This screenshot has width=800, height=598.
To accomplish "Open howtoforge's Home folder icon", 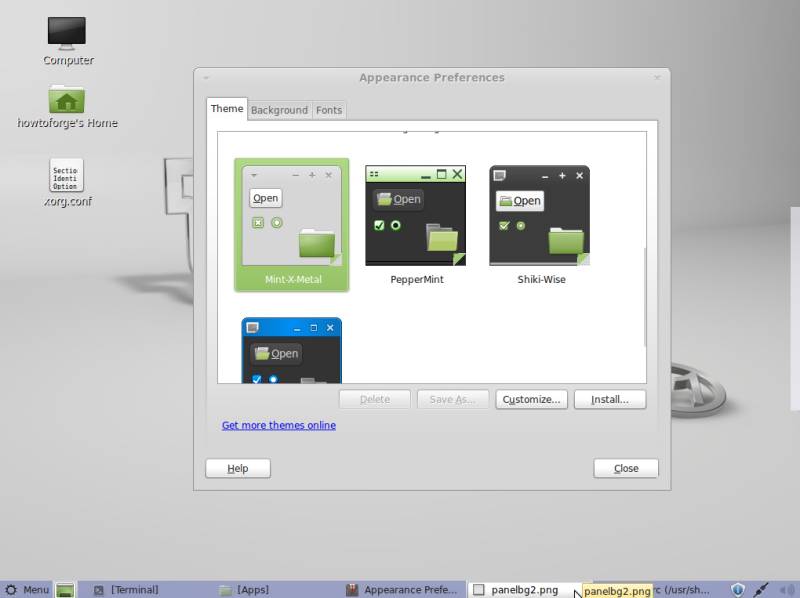I will pyautogui.click(x=67, y=100).
